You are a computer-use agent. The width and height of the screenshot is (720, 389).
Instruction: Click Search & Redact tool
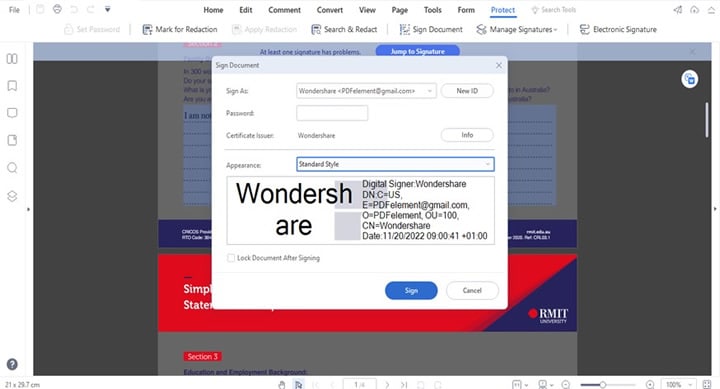[x=344, y=29]
